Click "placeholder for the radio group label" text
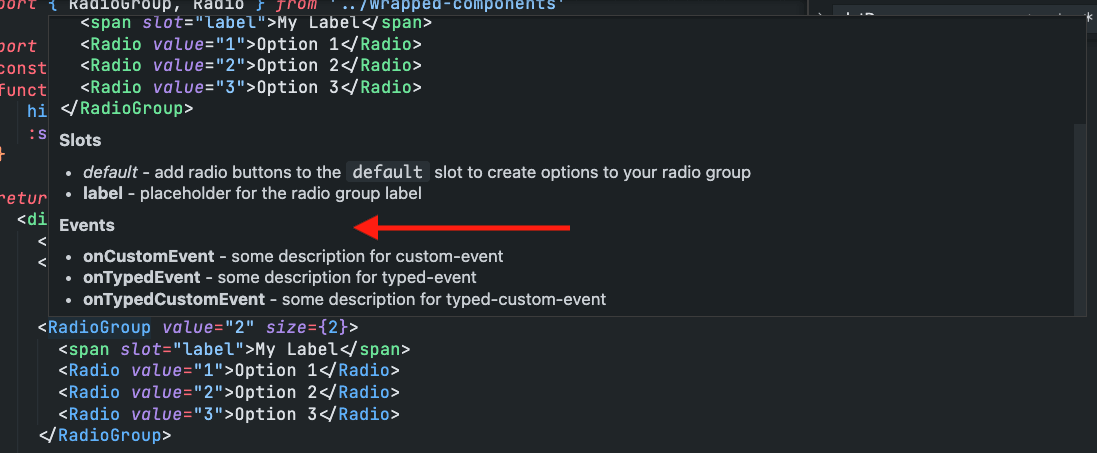 point(281,193)
